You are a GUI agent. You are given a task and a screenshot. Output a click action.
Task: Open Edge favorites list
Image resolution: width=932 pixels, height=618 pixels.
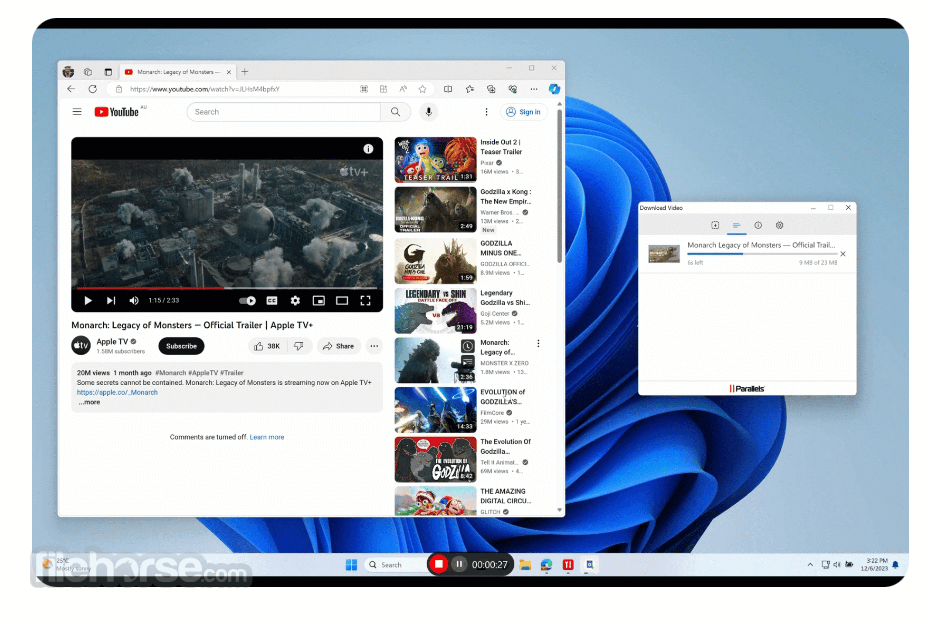pos(470,89)
